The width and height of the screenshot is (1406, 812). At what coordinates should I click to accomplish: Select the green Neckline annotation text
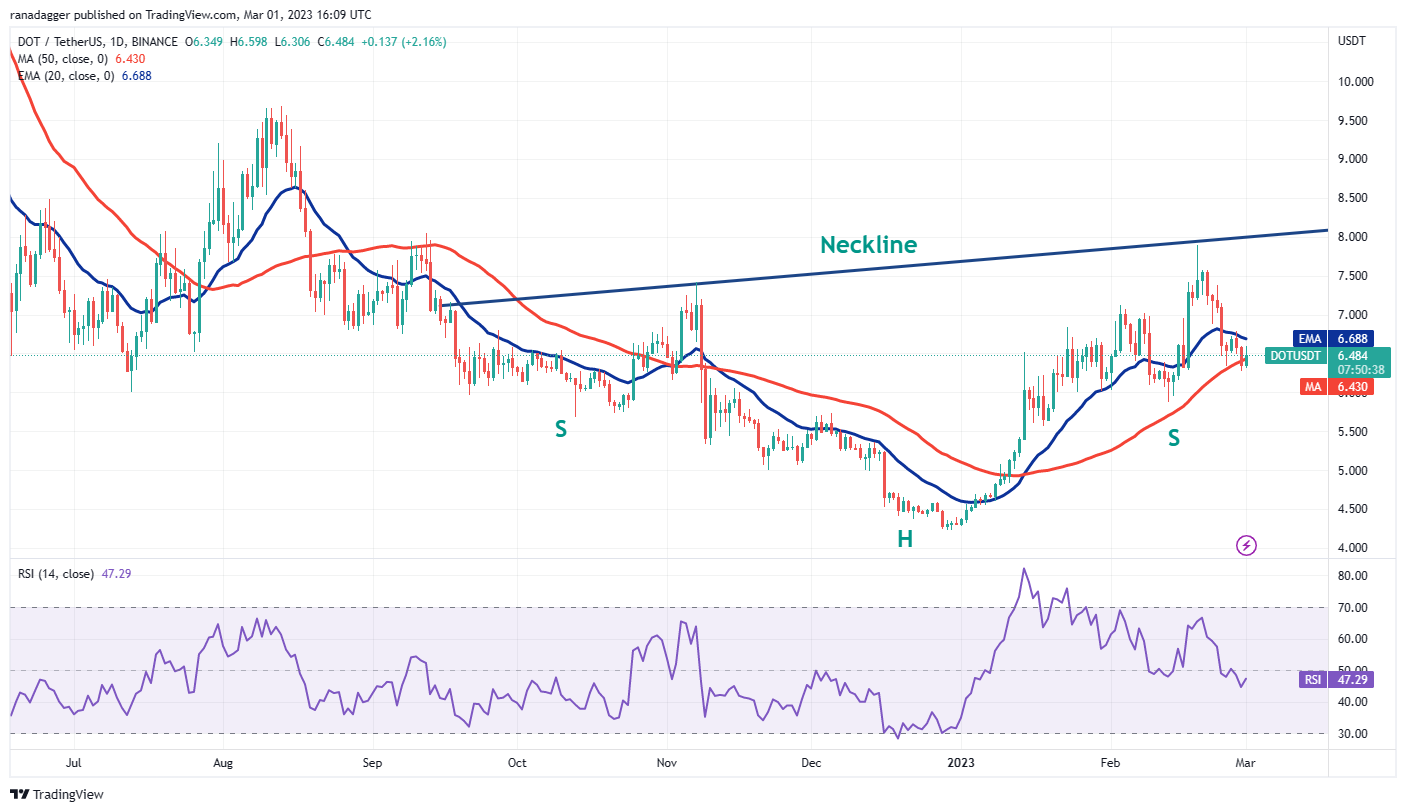(x=868, y=244)
